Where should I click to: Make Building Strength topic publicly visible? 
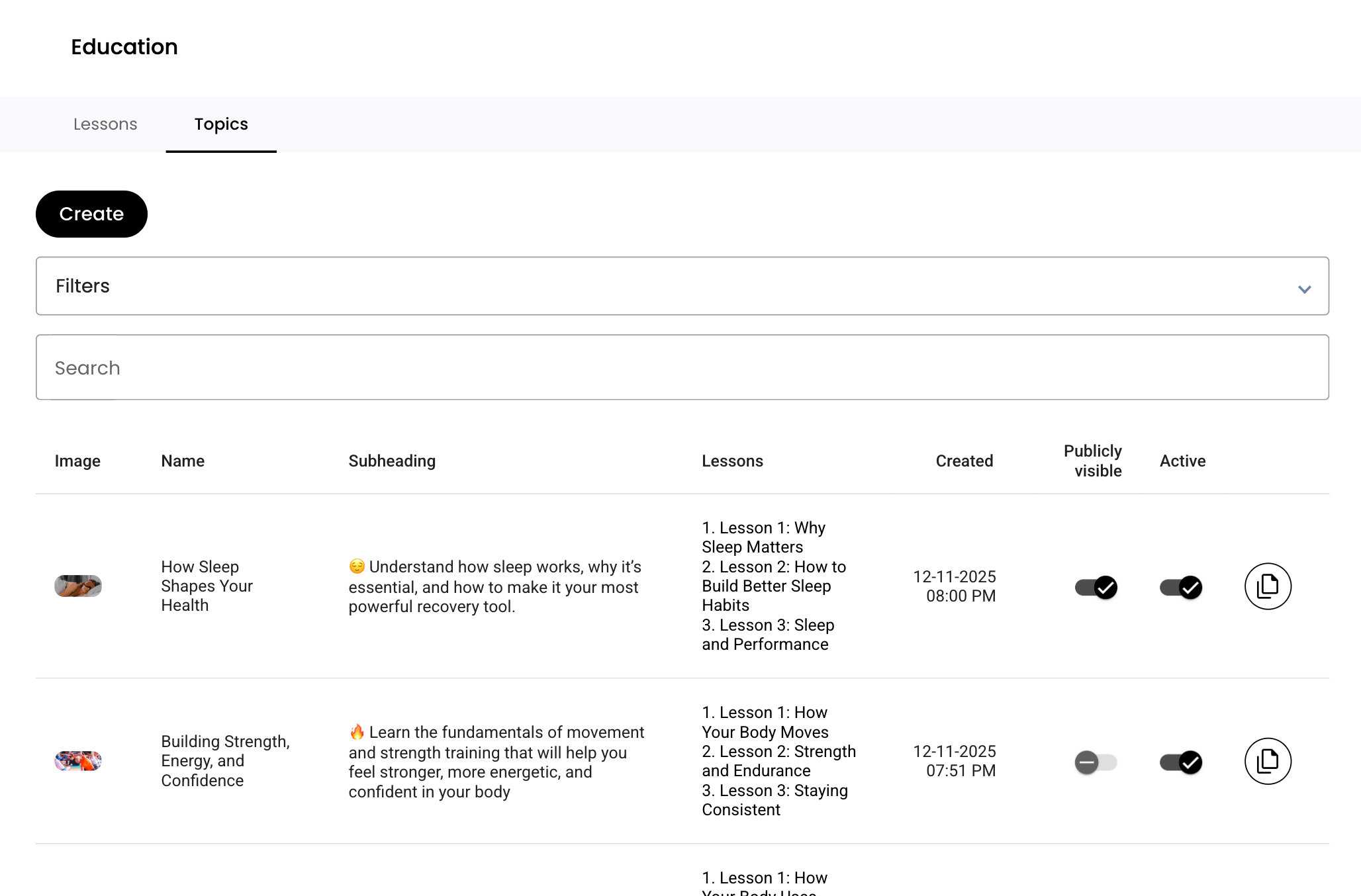[x=1096, y=762]
